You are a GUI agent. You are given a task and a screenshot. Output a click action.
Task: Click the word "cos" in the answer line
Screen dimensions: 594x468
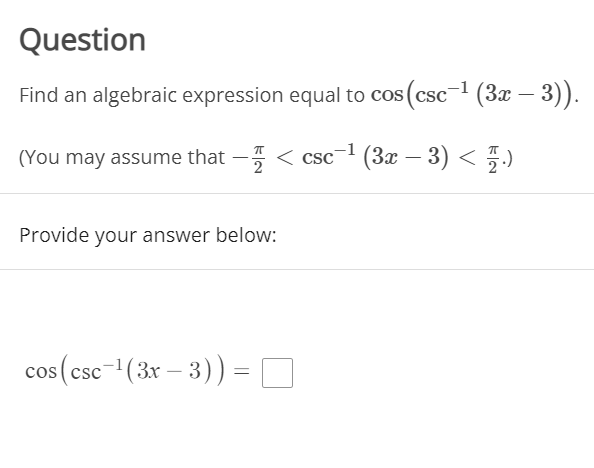click(41, 371)
